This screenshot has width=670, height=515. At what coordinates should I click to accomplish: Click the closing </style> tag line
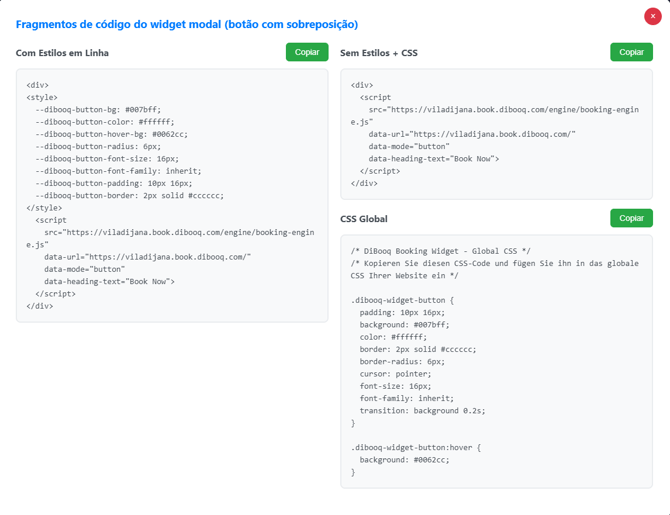[x=44, y=208]
